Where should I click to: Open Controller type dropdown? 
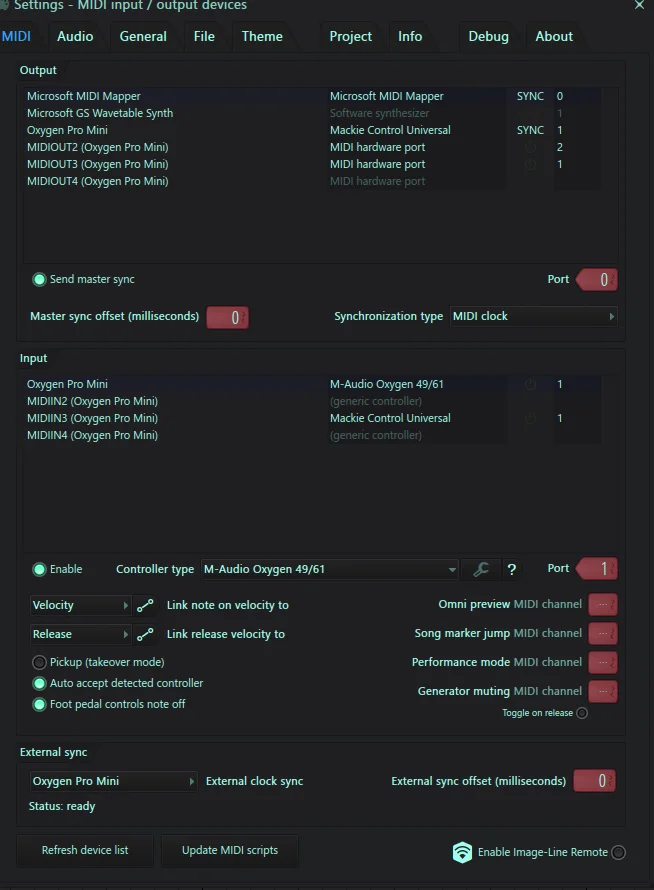pos(329,569)
